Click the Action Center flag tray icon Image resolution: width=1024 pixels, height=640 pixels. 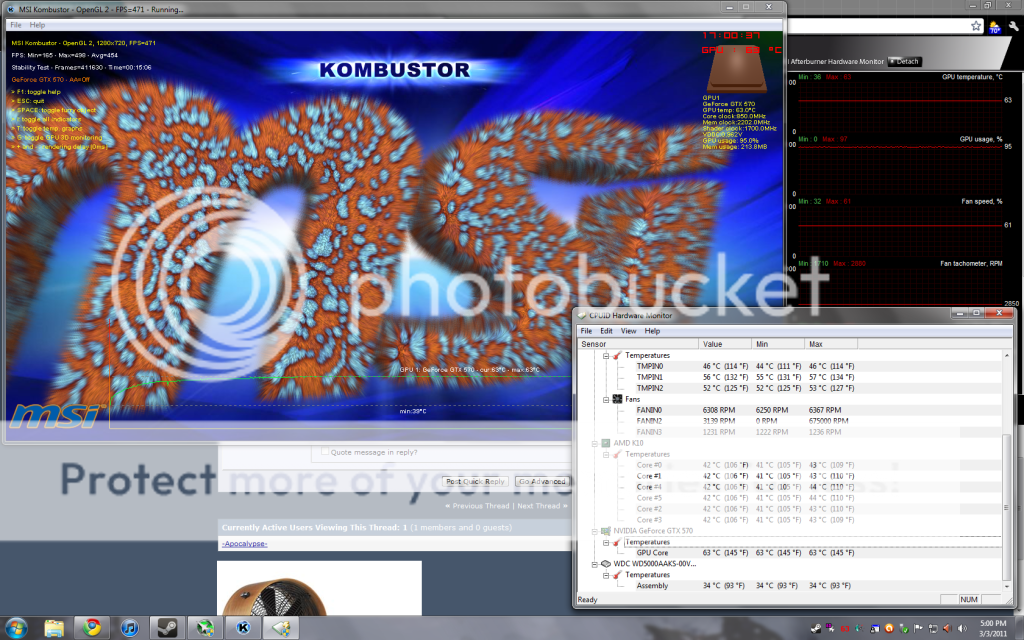point(918,628)
